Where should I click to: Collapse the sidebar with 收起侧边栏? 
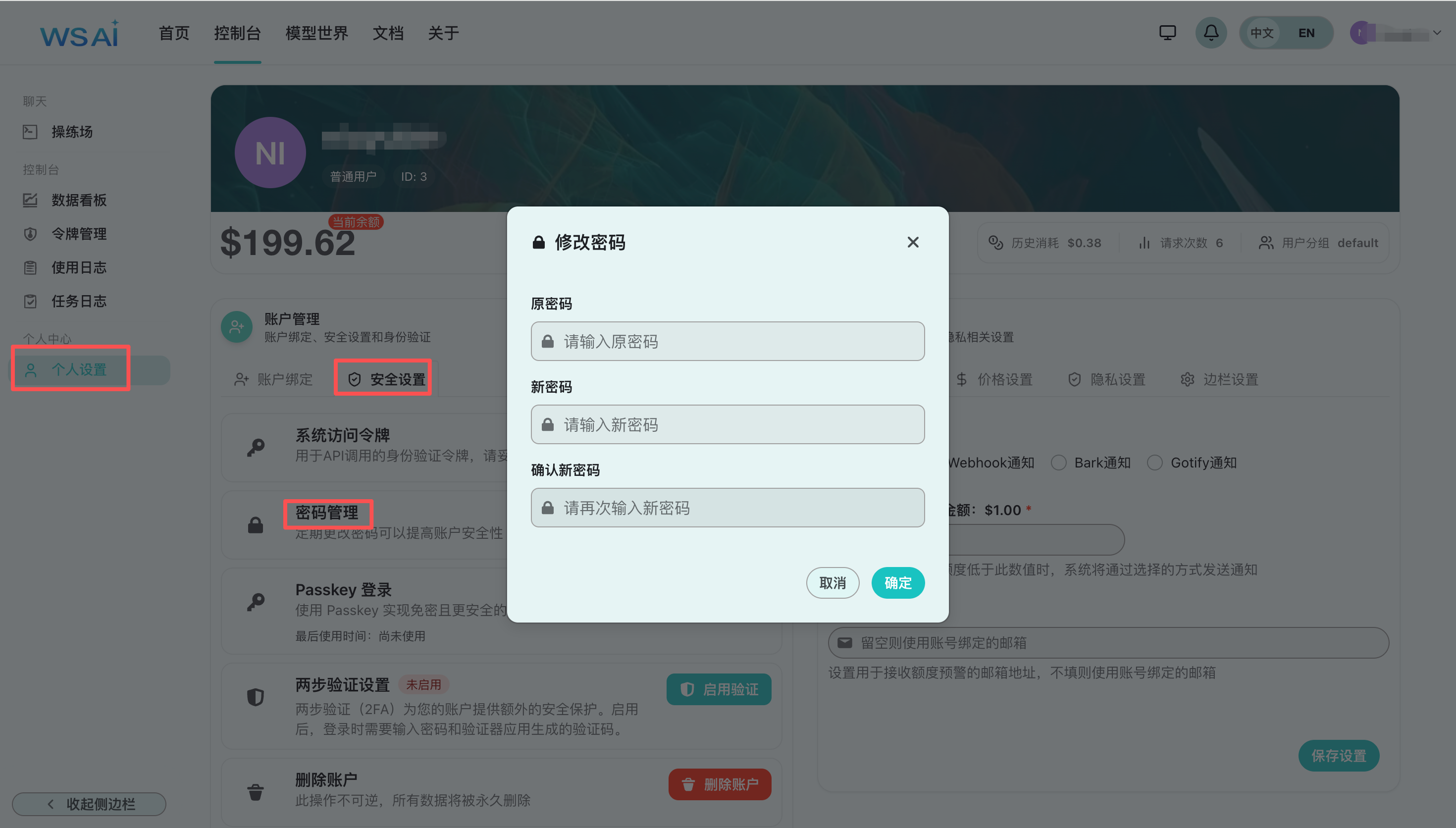click(x=89, y=804)
